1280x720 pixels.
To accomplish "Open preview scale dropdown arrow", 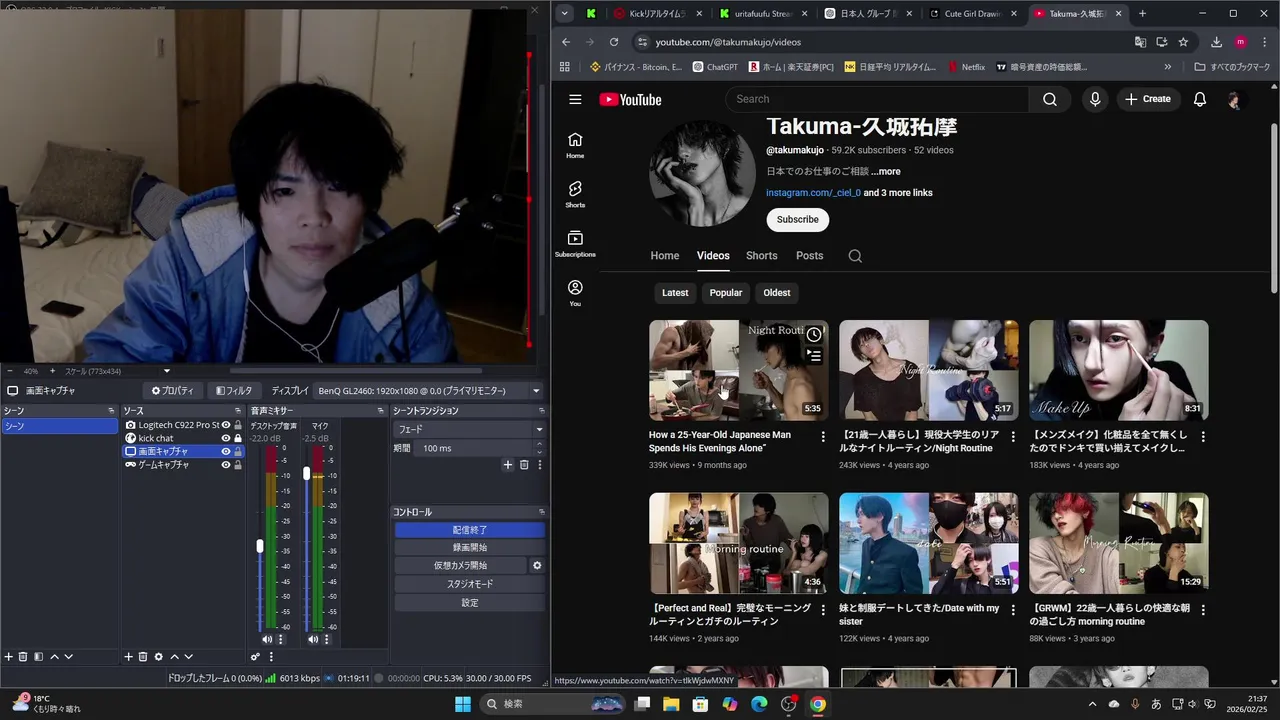I will (x=167, y=371).
